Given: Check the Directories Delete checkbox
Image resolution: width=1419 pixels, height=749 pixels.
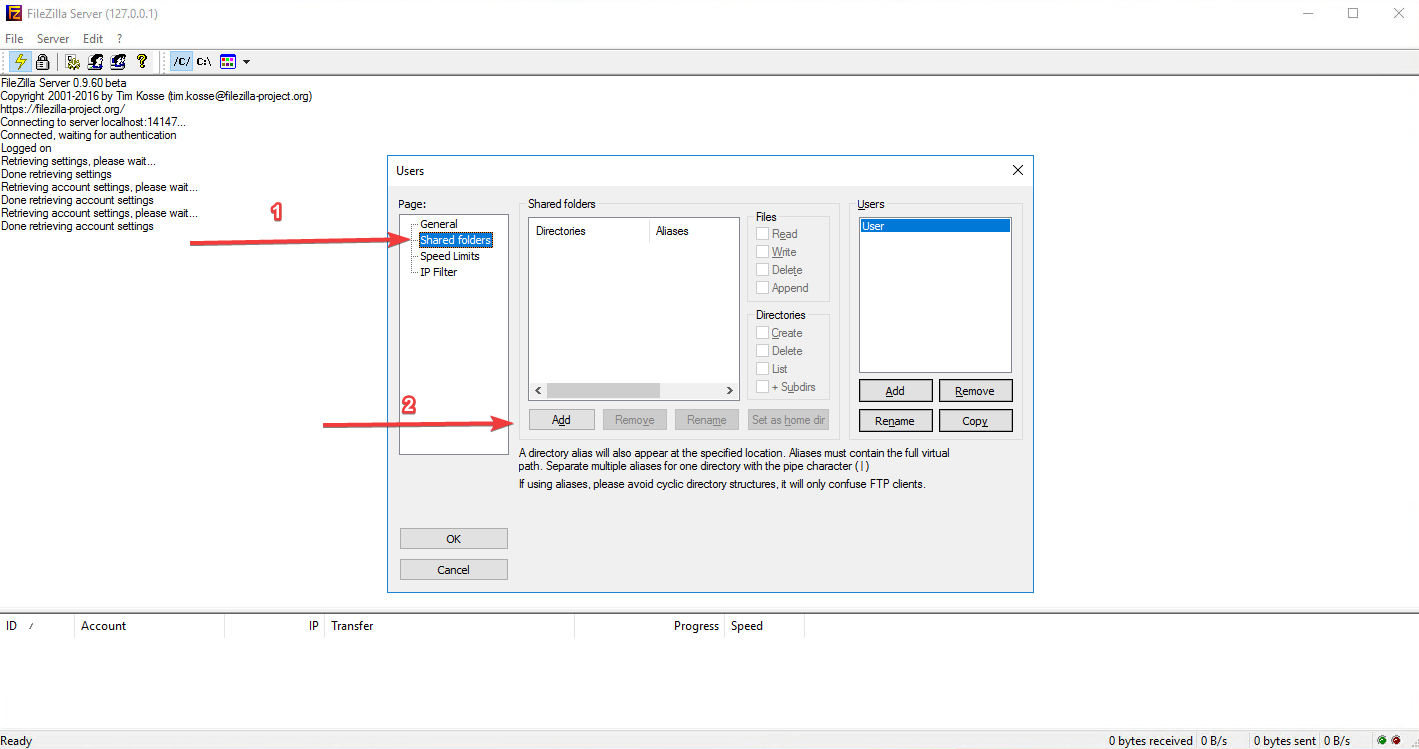Looking at the screenshot, I should click(763, 351).
